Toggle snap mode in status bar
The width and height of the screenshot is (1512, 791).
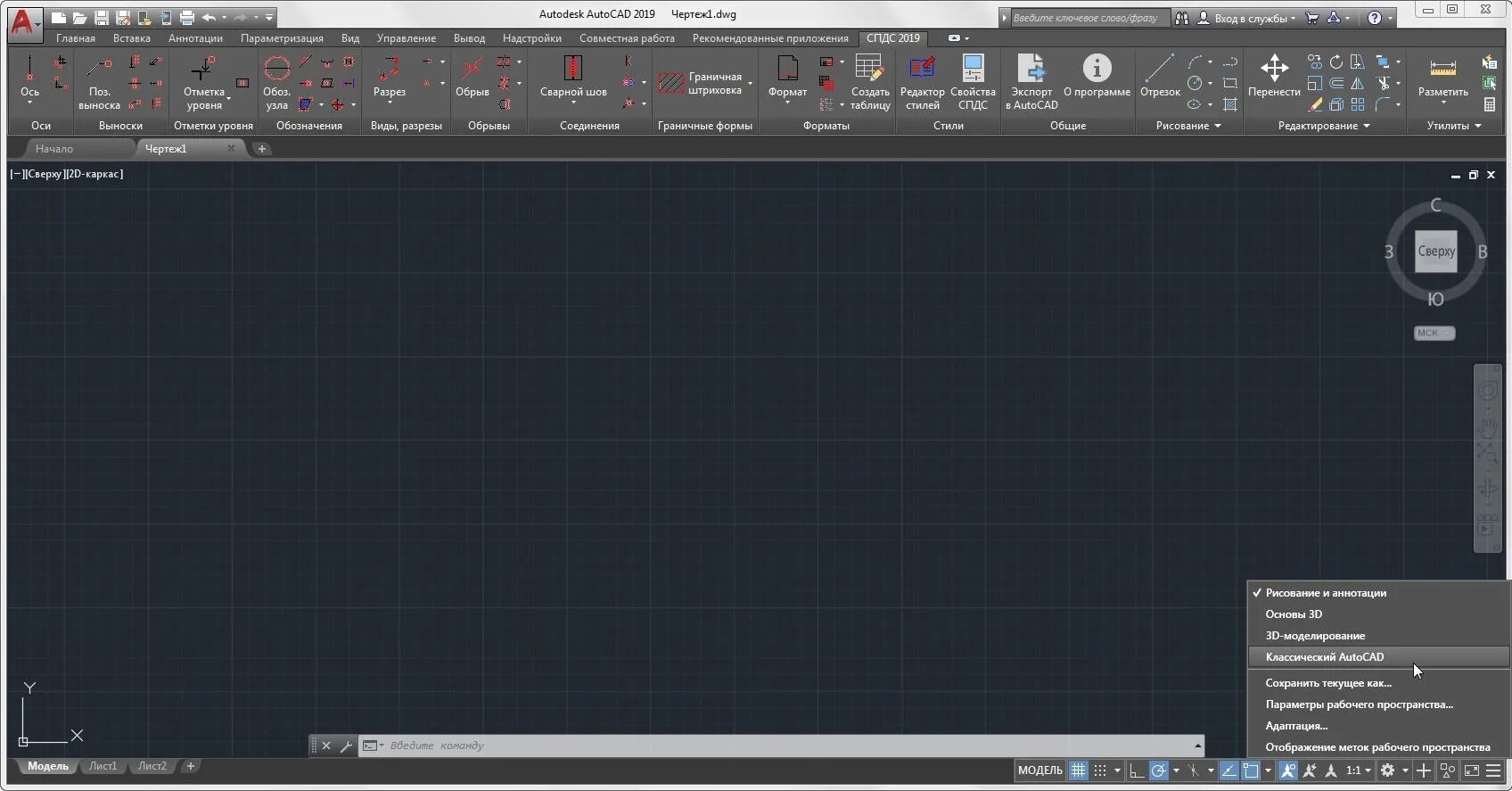coord(1100,770)
